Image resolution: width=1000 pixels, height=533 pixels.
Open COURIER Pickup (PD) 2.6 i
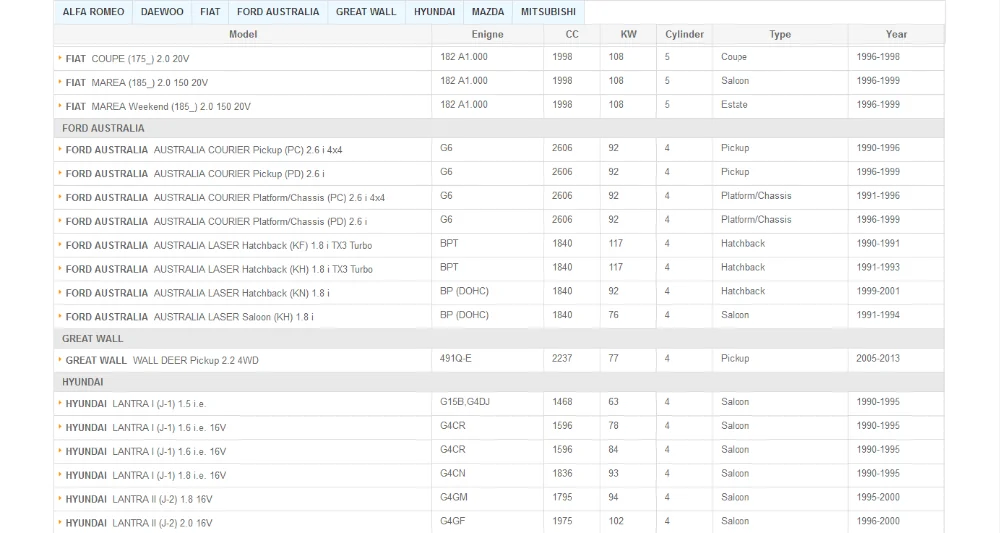pos(195,173)
